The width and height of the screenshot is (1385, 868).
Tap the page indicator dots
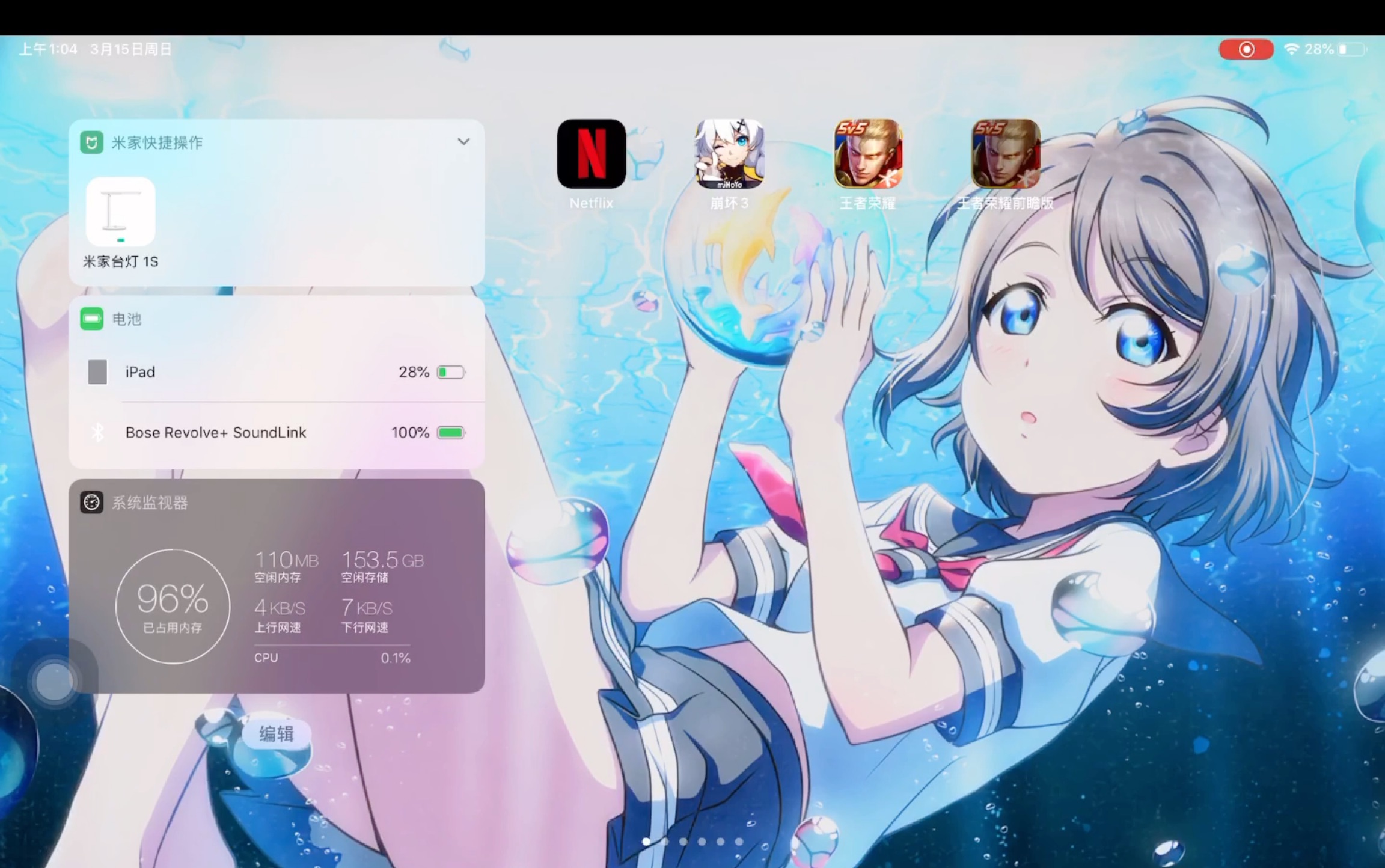[x=692, y=841]
